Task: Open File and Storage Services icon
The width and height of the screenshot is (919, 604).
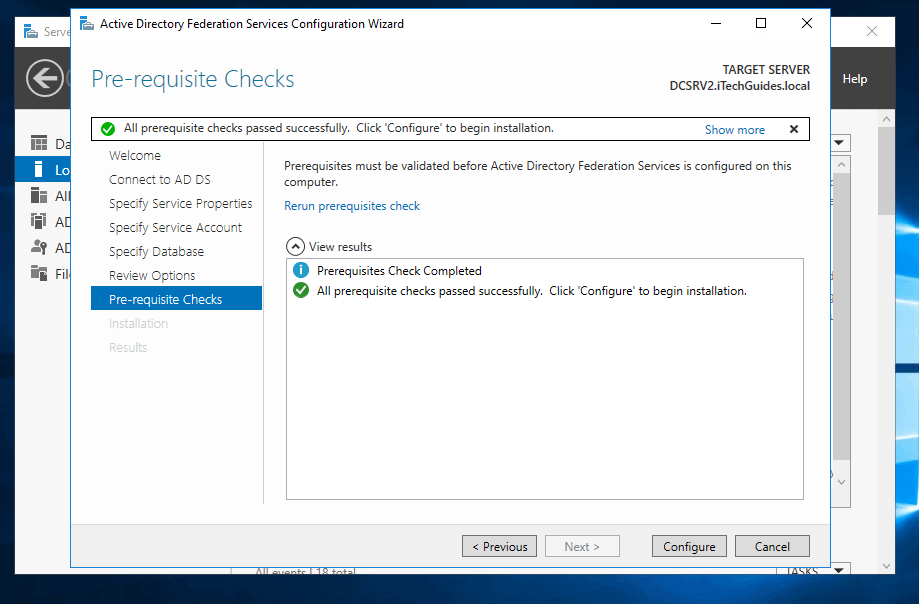Action: pos(37,273)
